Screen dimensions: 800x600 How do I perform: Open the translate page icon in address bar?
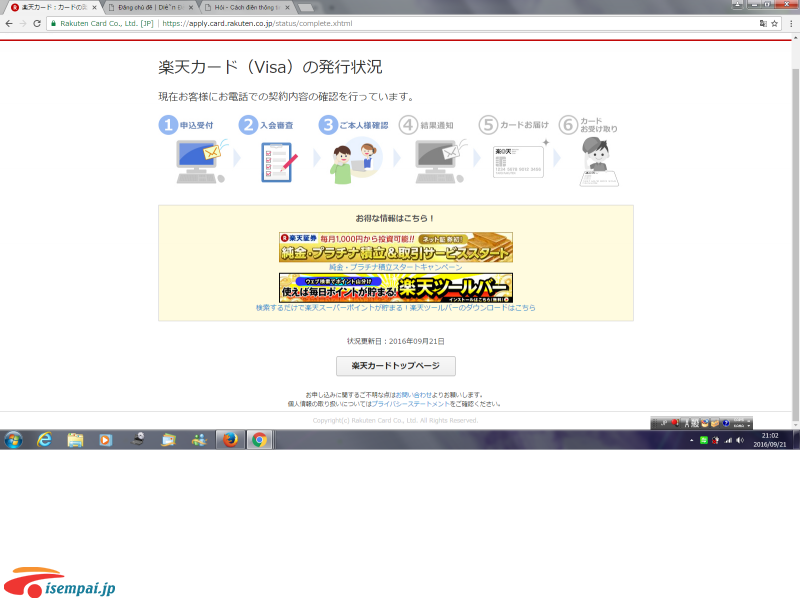tap(763, 23)
